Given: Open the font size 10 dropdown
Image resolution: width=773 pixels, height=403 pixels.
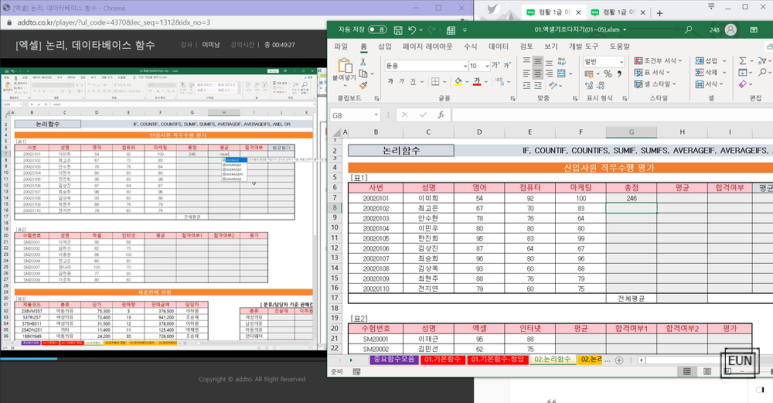Looking at the screenshot, I should pos(487,66).
